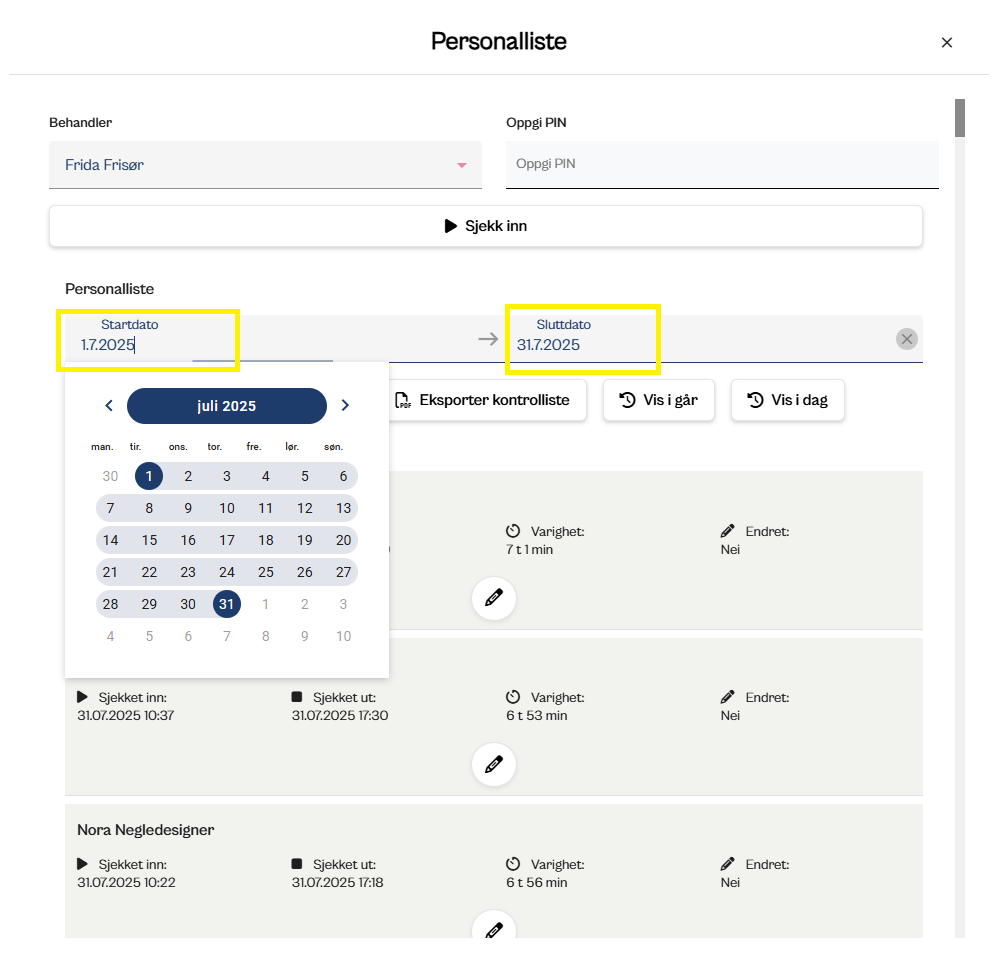Close the Personalliste dialog
The width and height of the screenshot is (996, 971).
pyautogui.click(x=947, y=42)
